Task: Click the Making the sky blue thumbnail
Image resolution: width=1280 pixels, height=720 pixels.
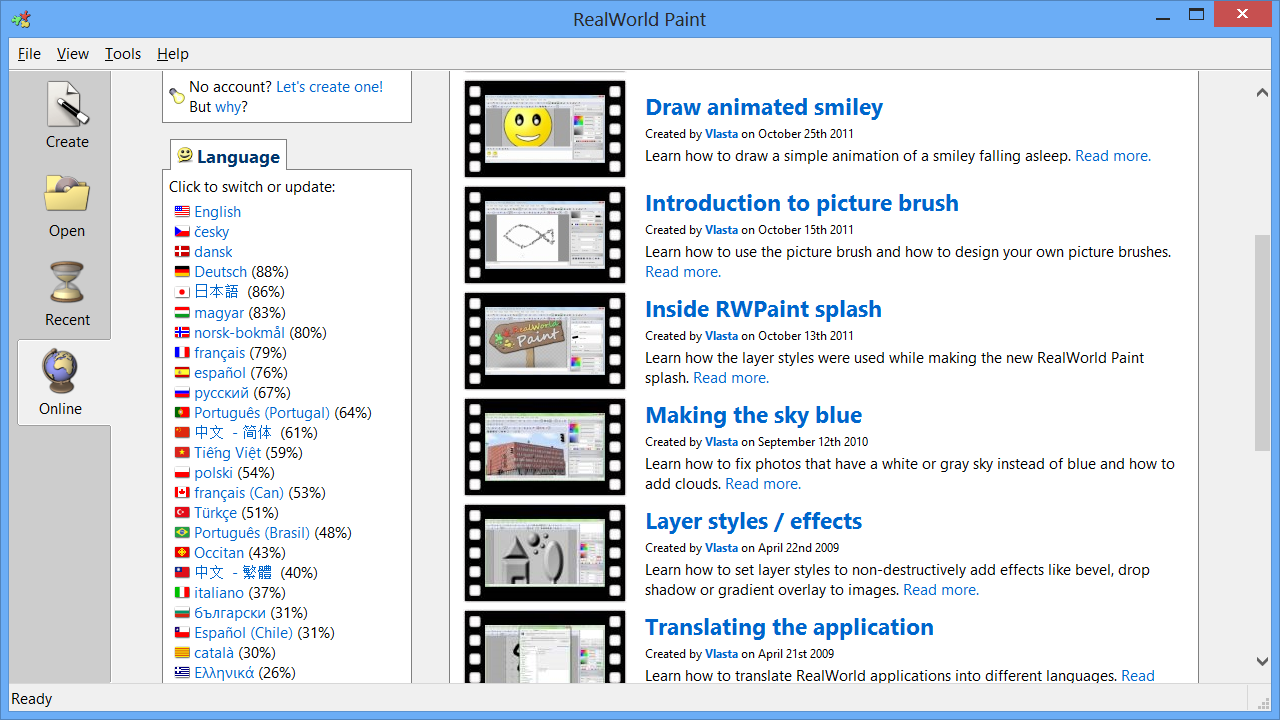Action: pyautogui.click(x=545, y=447)
